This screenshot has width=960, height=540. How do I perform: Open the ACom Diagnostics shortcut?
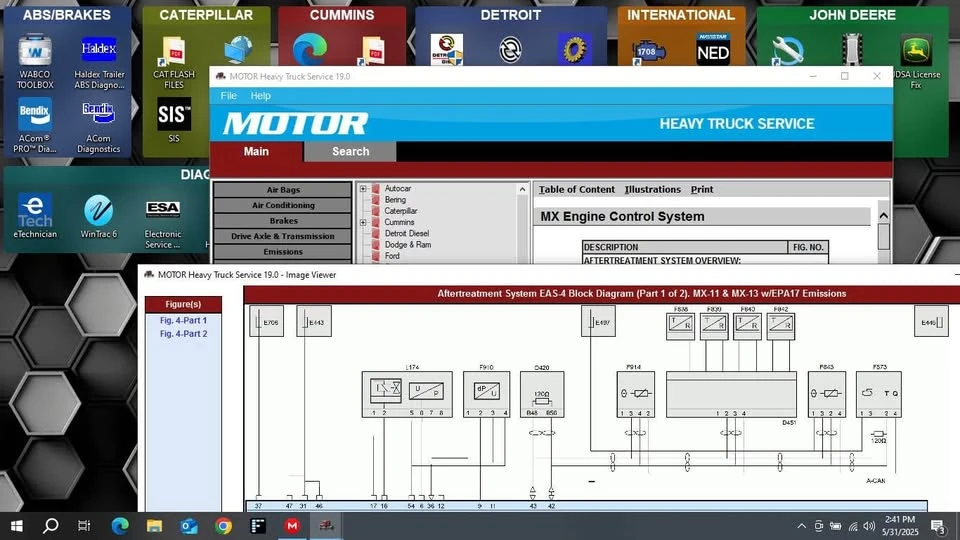tap(99, 126)
